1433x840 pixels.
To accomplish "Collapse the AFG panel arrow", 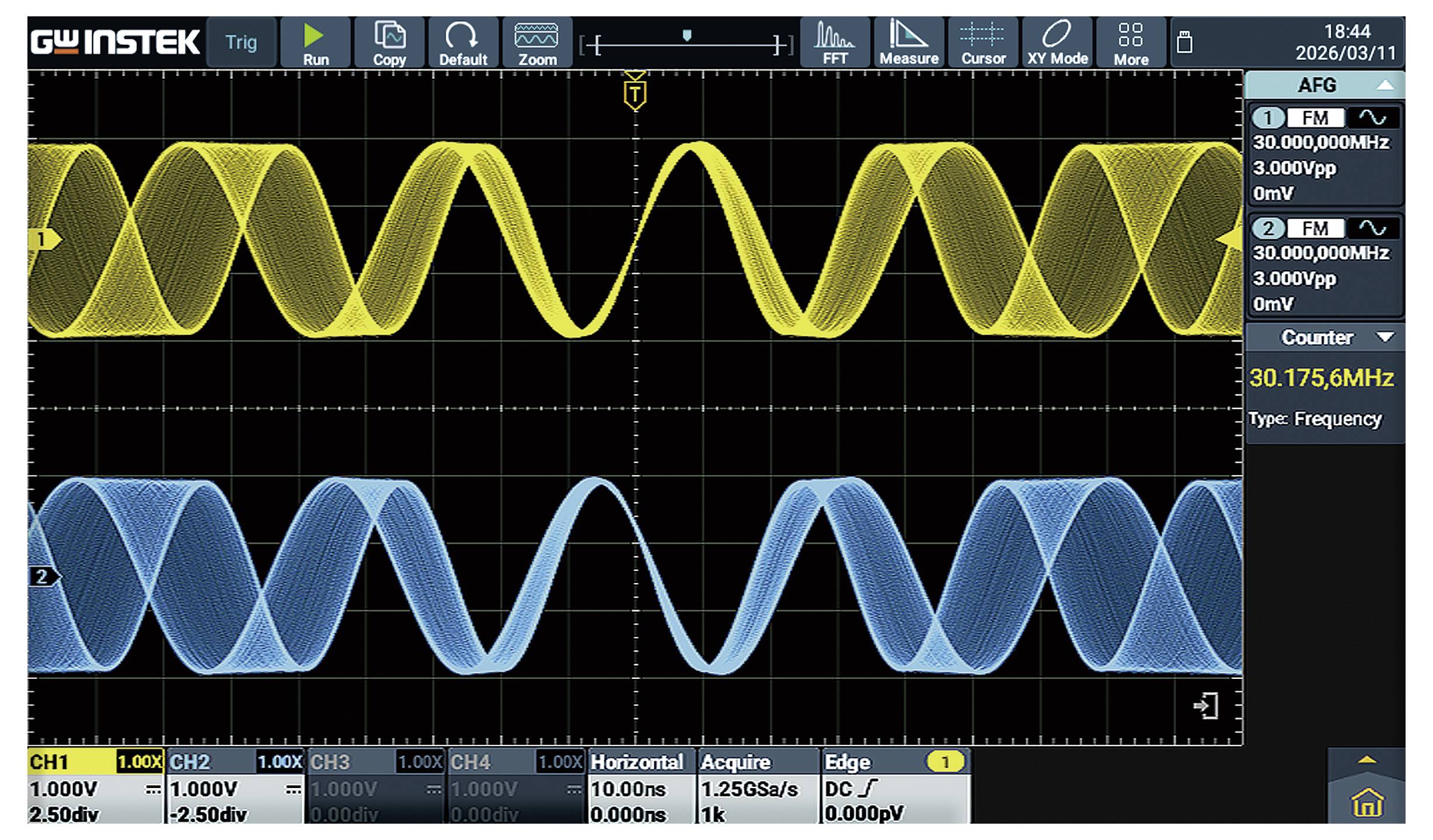I will click(x=1385, y=85).
